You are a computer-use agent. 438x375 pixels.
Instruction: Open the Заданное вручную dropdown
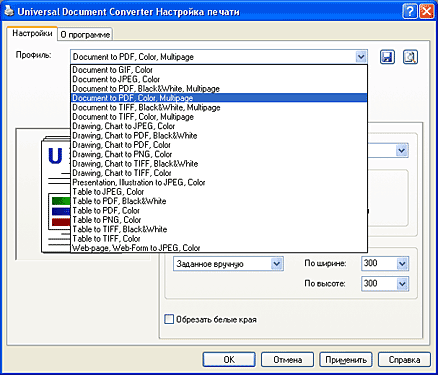click(x=276, y=264)
